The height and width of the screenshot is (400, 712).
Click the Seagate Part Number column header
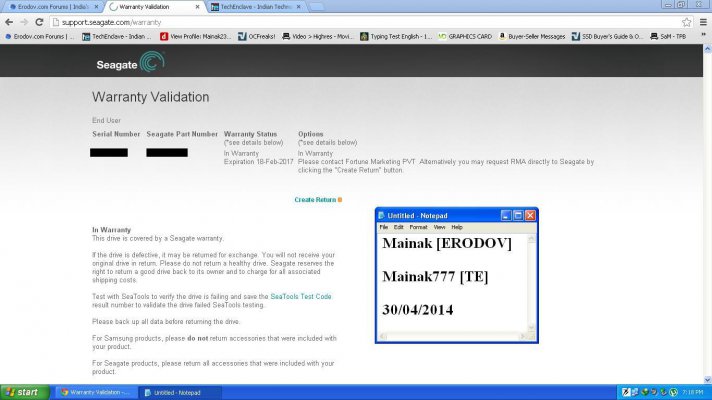click(x=182, y=134)
